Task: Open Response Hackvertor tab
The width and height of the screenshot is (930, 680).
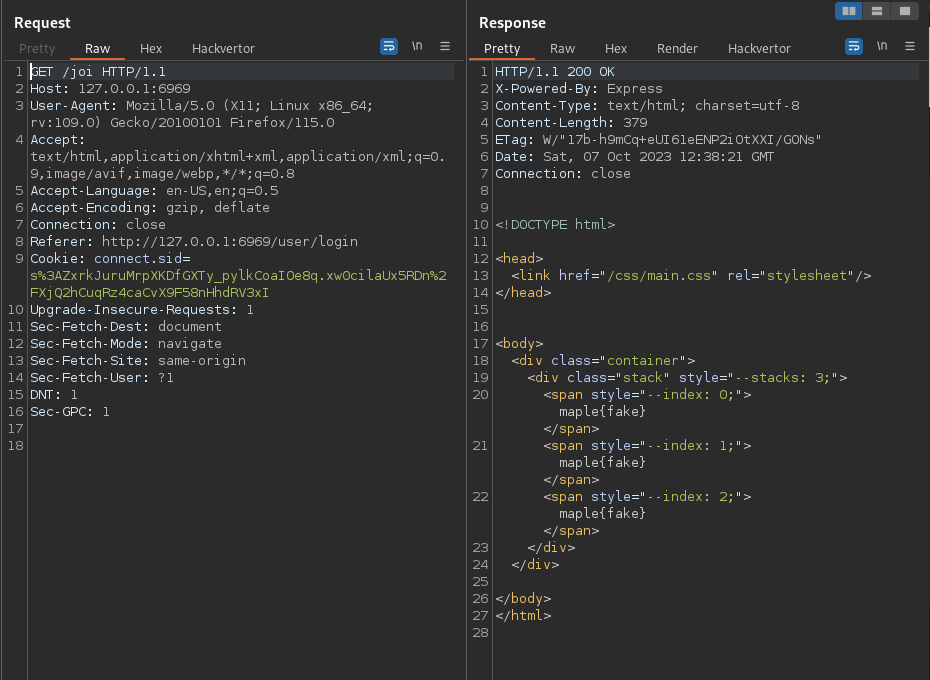Action: point(759,49)
